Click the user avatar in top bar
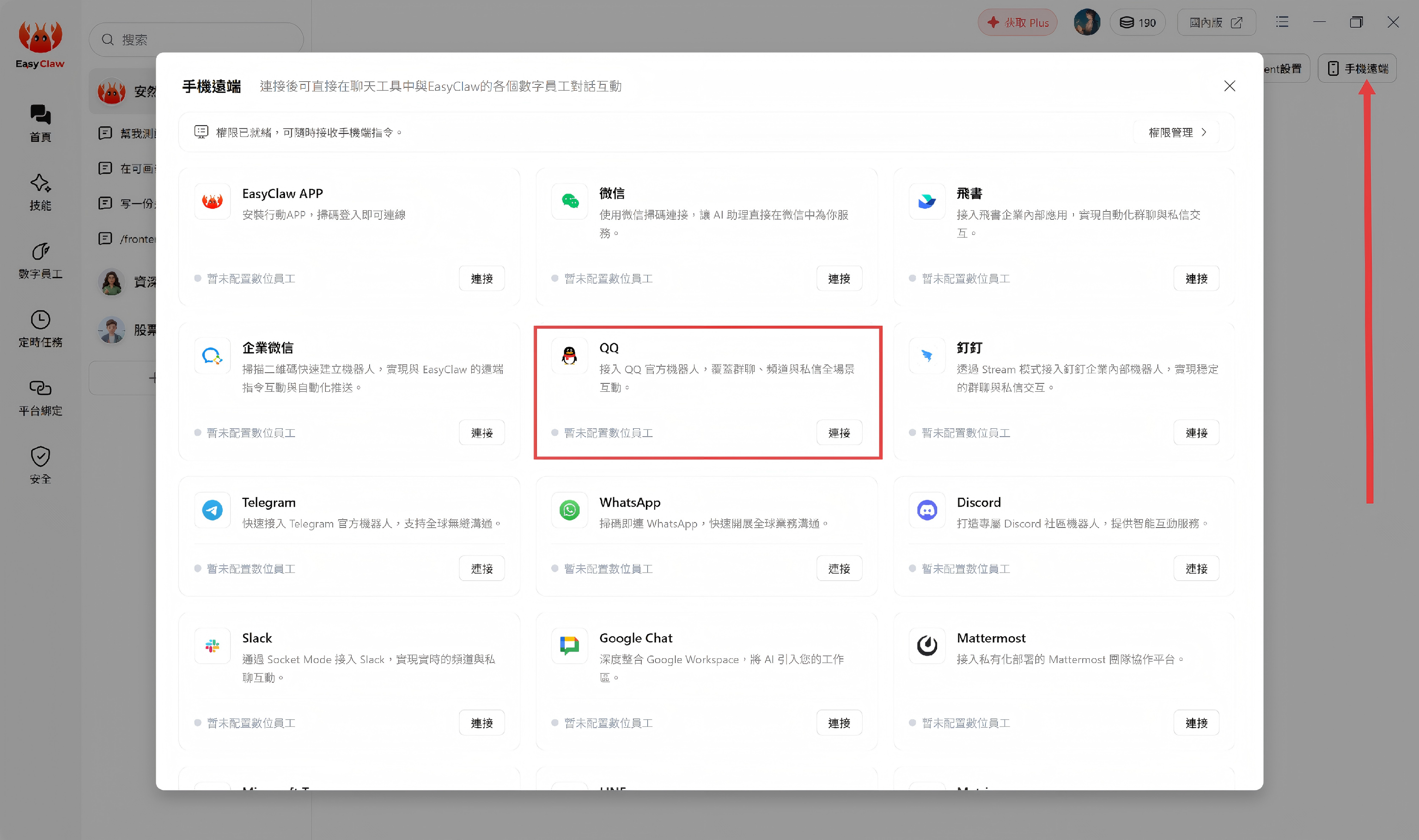This screenshot has width=1419, height=840. (1087, 23)
